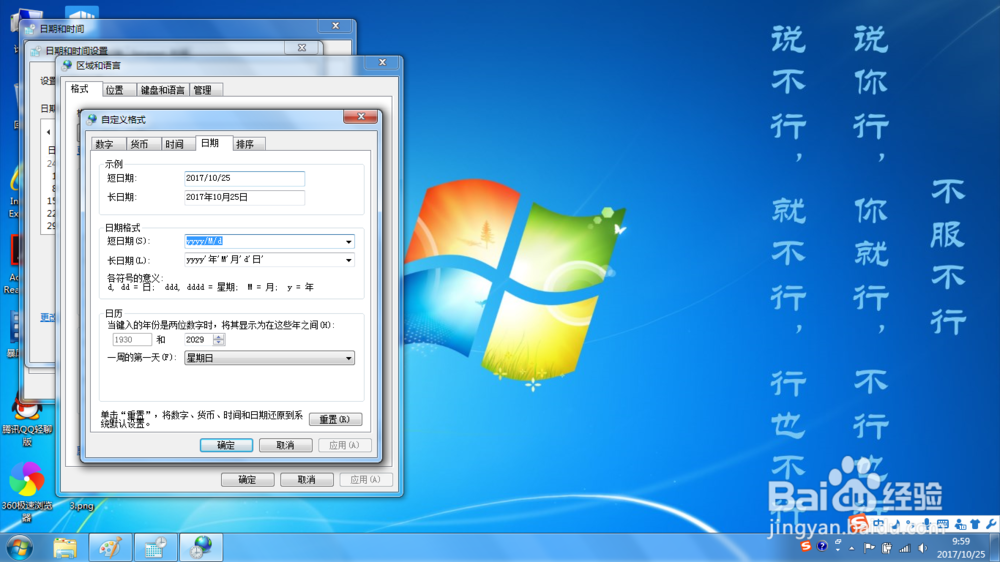1000x562 pixels.
Task: Toggle the moon half-width icon on the IME bar
Action: (x=895, y=524)
